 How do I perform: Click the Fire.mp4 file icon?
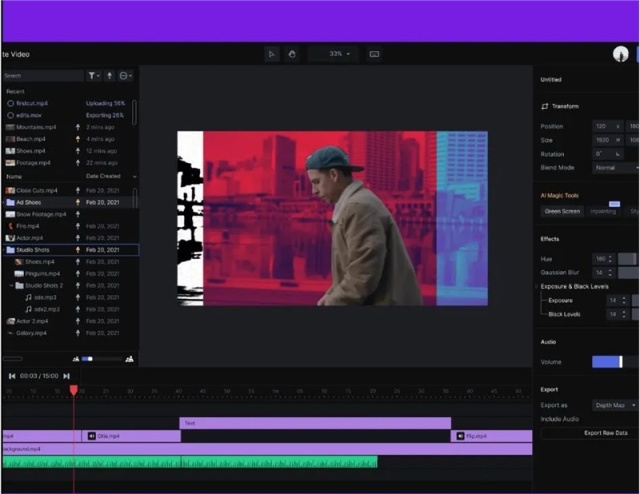click(x=11, y=226)
